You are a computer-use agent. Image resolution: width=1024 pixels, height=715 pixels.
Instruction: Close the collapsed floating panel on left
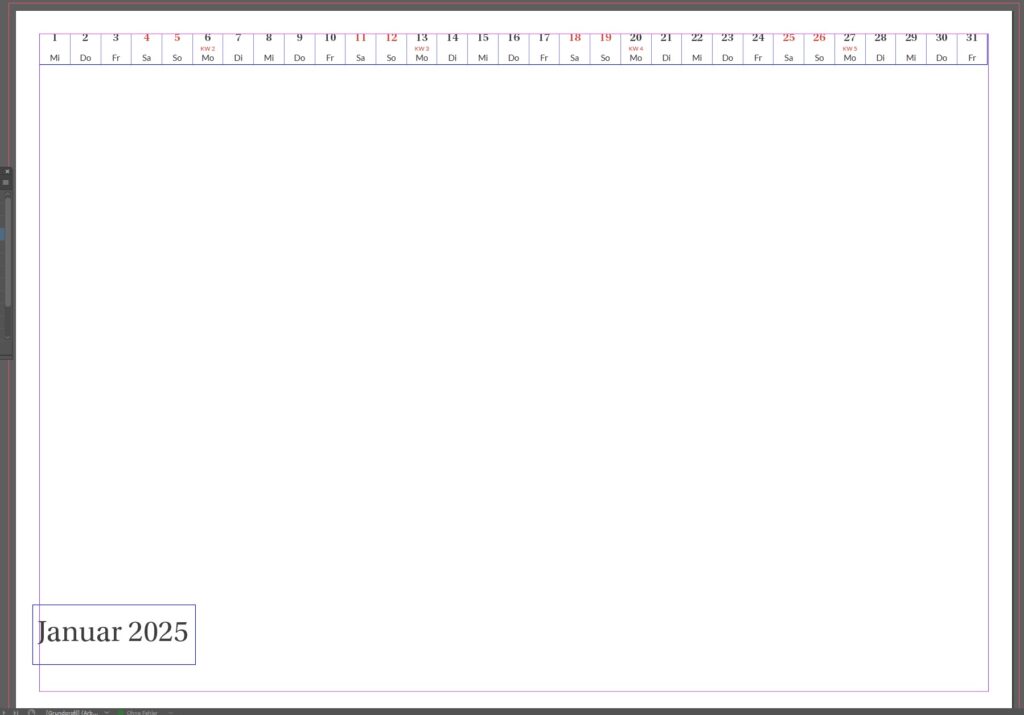coord(6,171)
